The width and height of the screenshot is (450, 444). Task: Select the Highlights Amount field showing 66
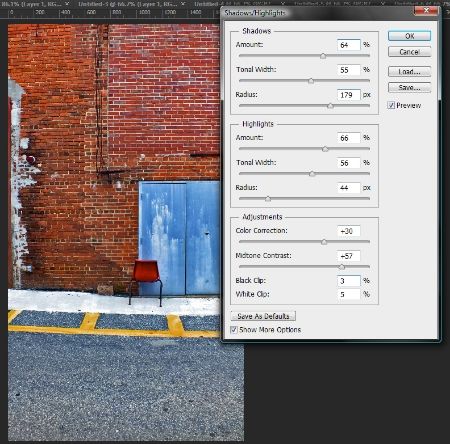click(349, 138)
